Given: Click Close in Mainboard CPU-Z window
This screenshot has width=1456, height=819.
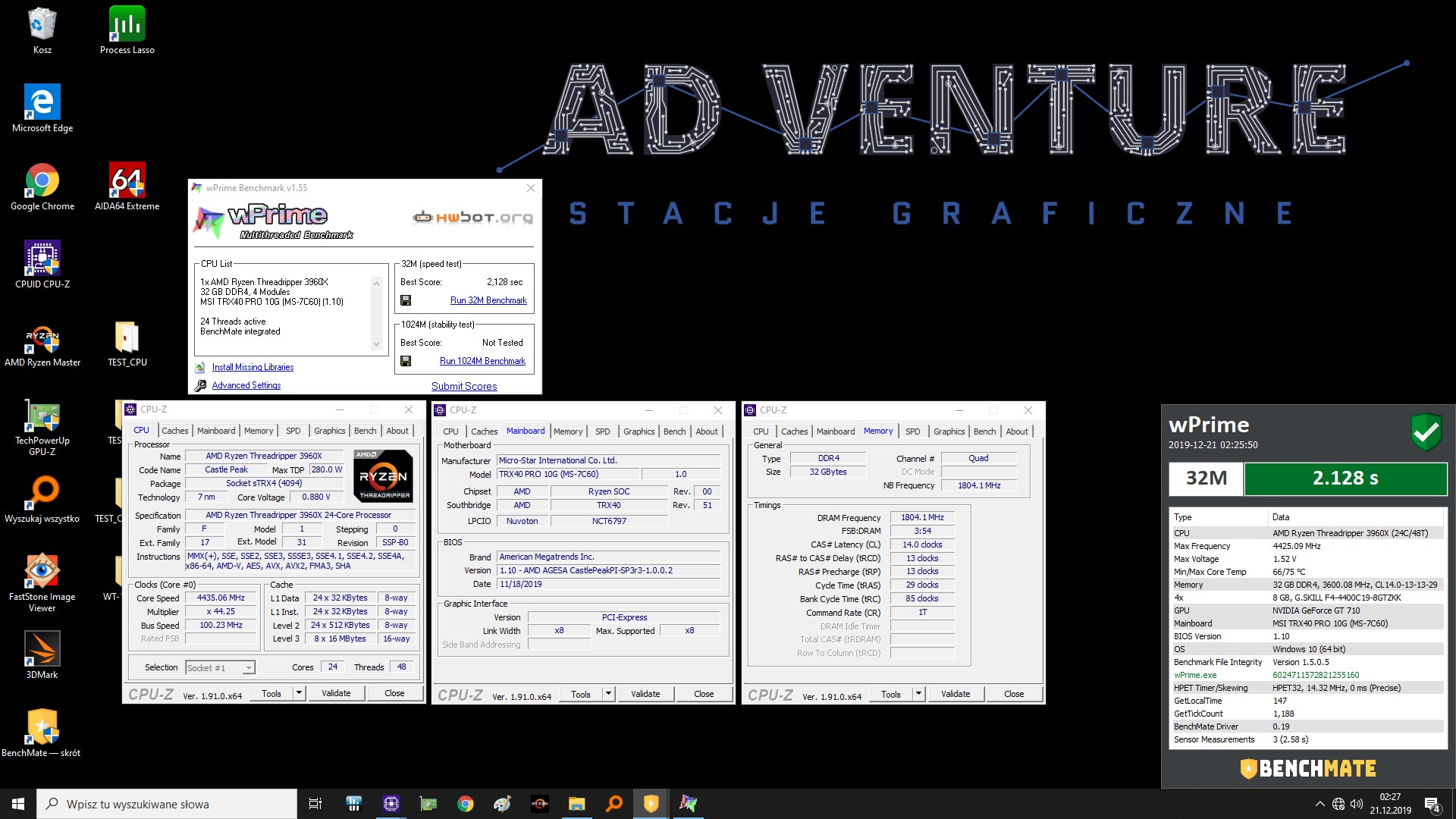Looking at the screenshot, I should pos(704,694).
